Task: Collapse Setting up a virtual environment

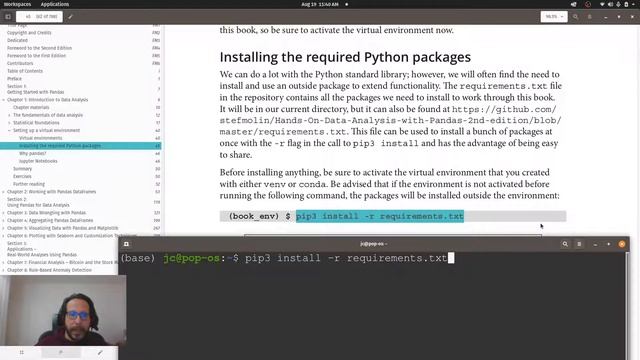Action: tap(9, 131)
